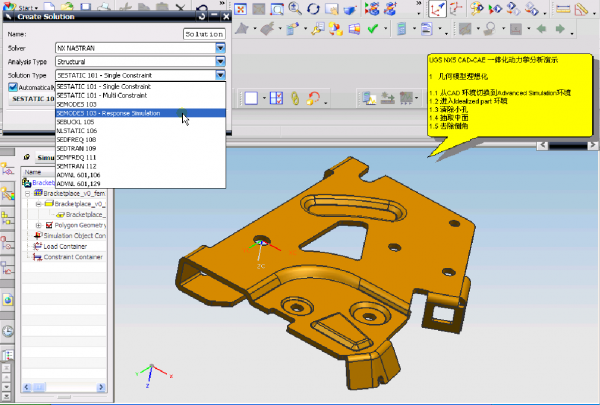Click the navigator horizontal scrollbar left arrow
Image resolution: width=600 pixels, height=405 pixels.
click(x=26, y=387)
